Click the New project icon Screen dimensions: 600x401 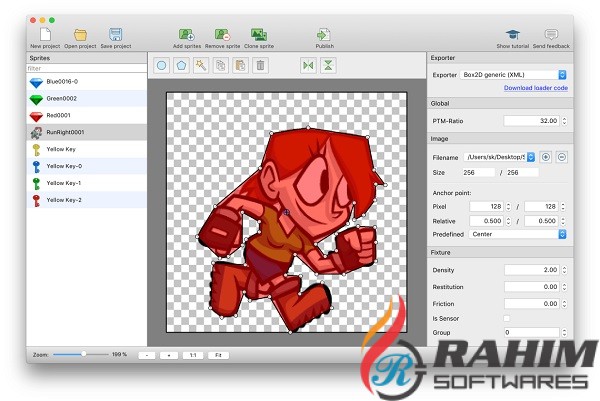[x=45, y=34]
